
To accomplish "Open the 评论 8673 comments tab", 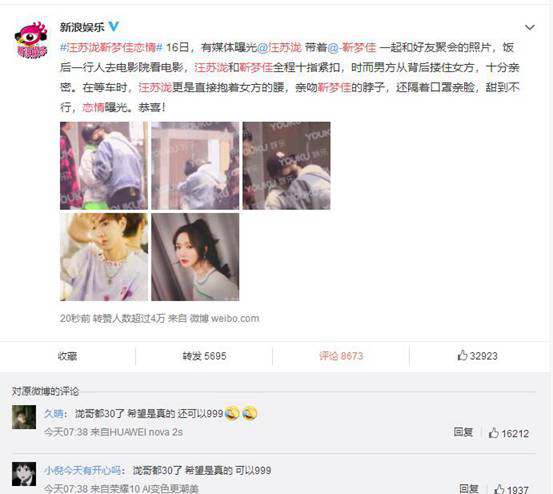I will [x=341, y=356].
